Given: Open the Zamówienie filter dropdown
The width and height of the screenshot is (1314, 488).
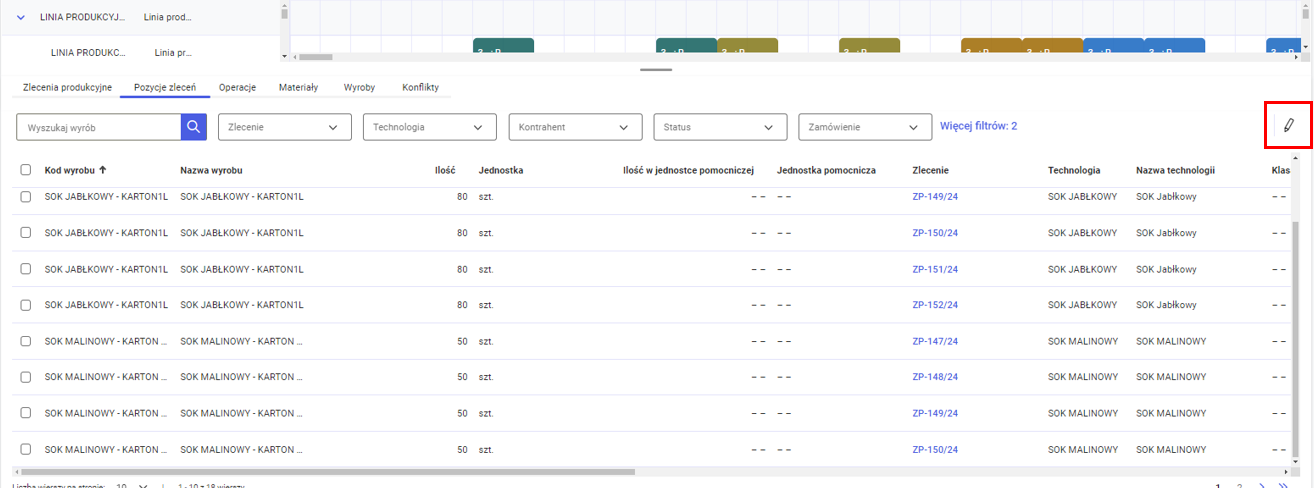Looking at the screenshot, I should click(x=865, y=127).
